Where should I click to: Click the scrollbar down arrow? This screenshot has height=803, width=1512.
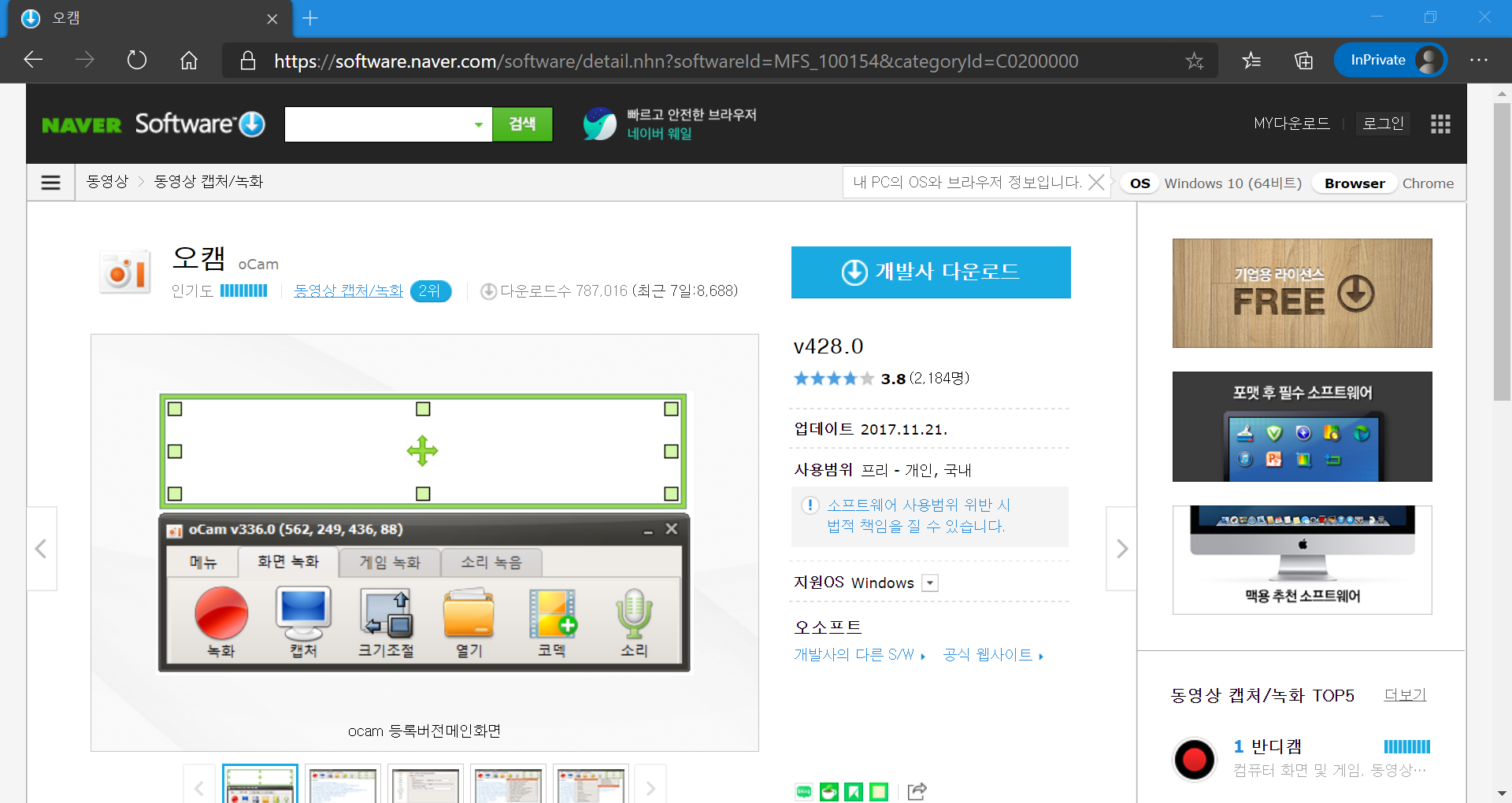click(x=1502, y=793)
